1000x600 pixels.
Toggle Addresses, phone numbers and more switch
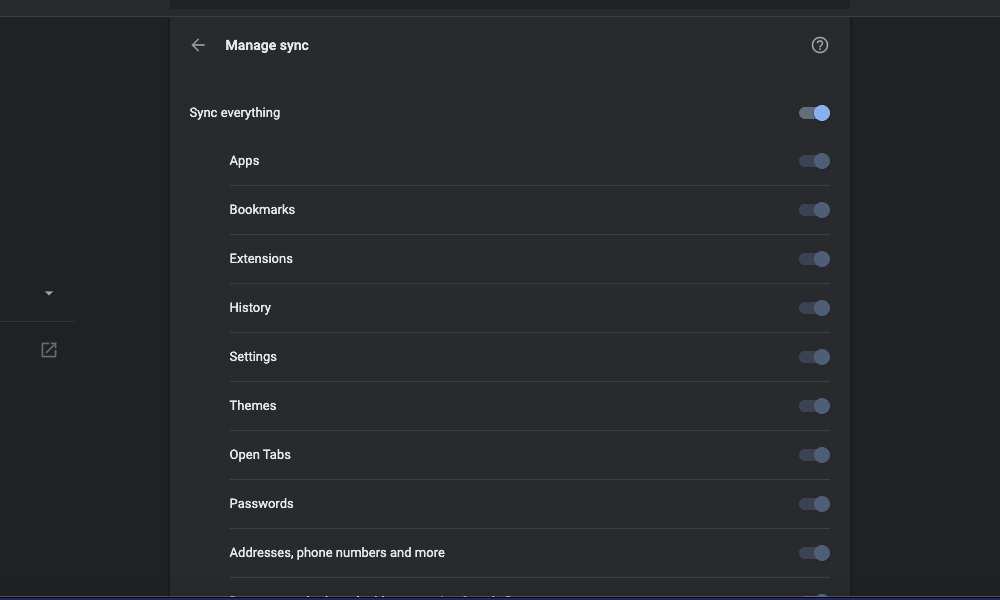pos(814,553)
